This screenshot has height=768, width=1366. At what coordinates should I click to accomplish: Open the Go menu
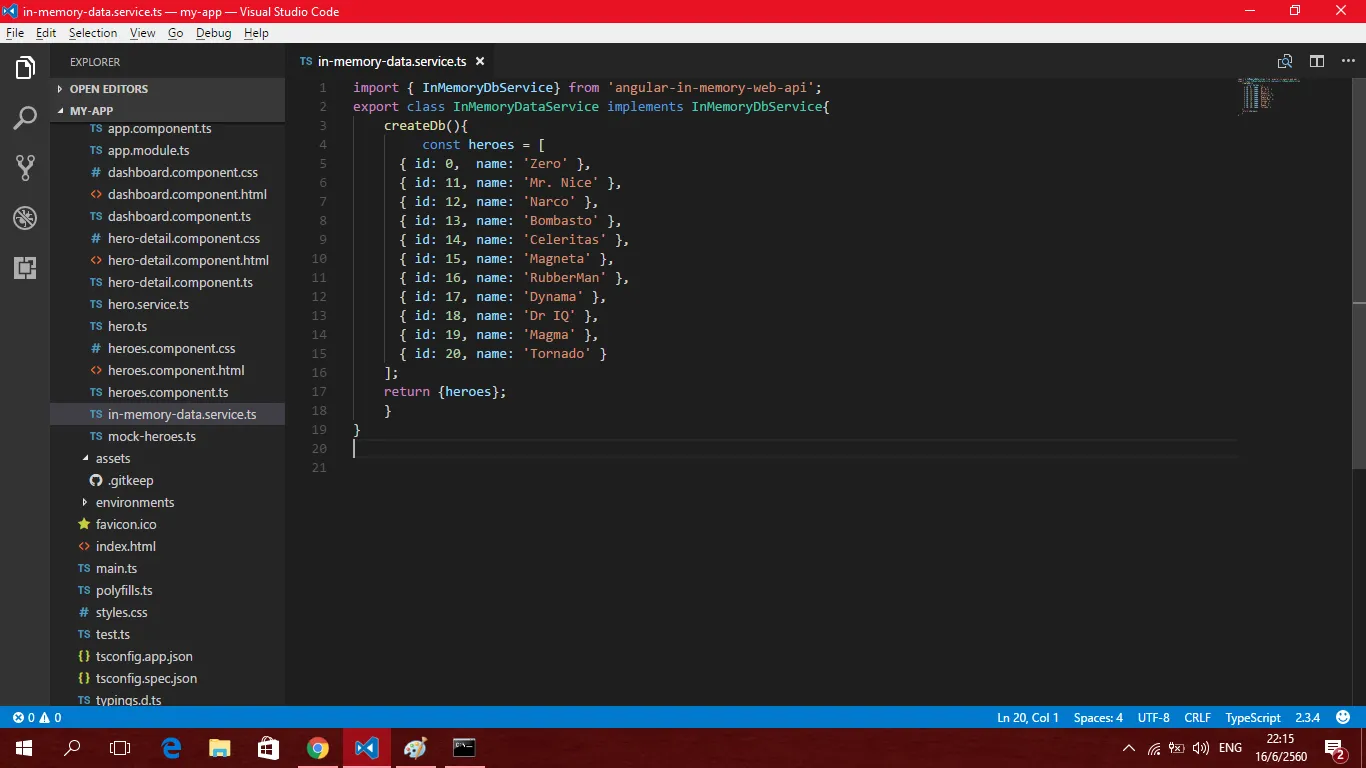176,33
